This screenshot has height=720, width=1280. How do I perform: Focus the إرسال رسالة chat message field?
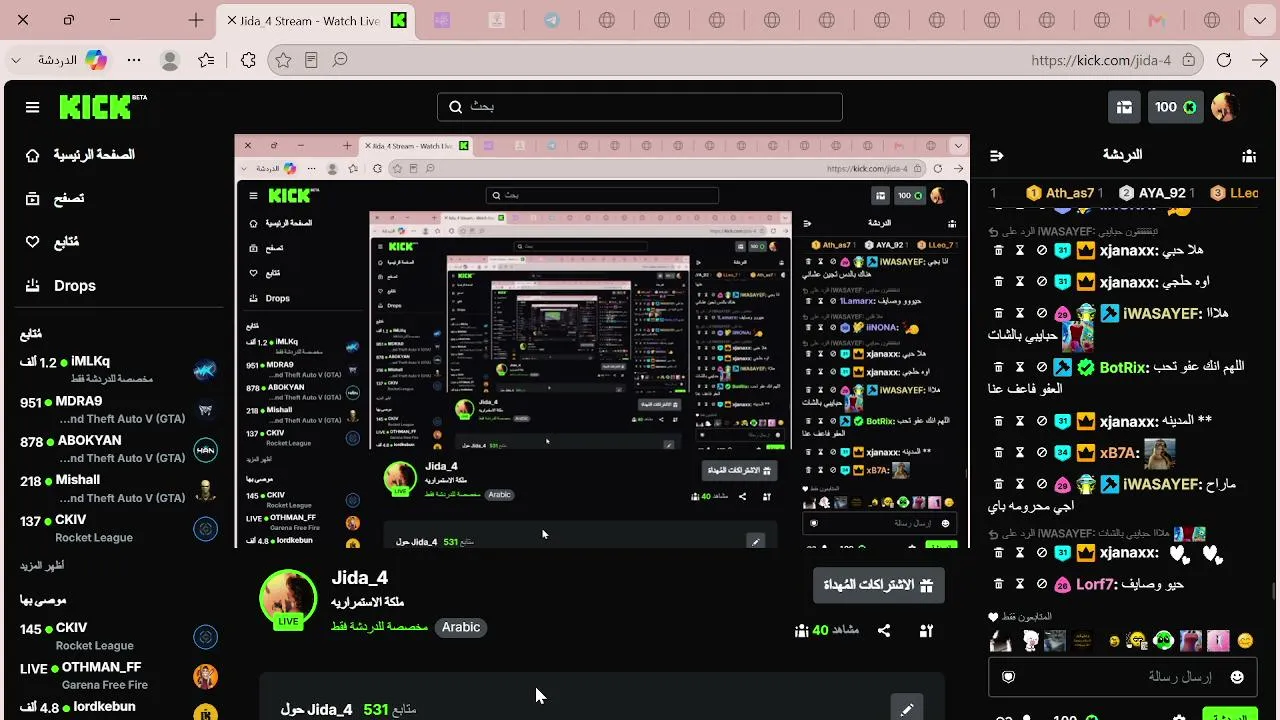coord(1123,677)
